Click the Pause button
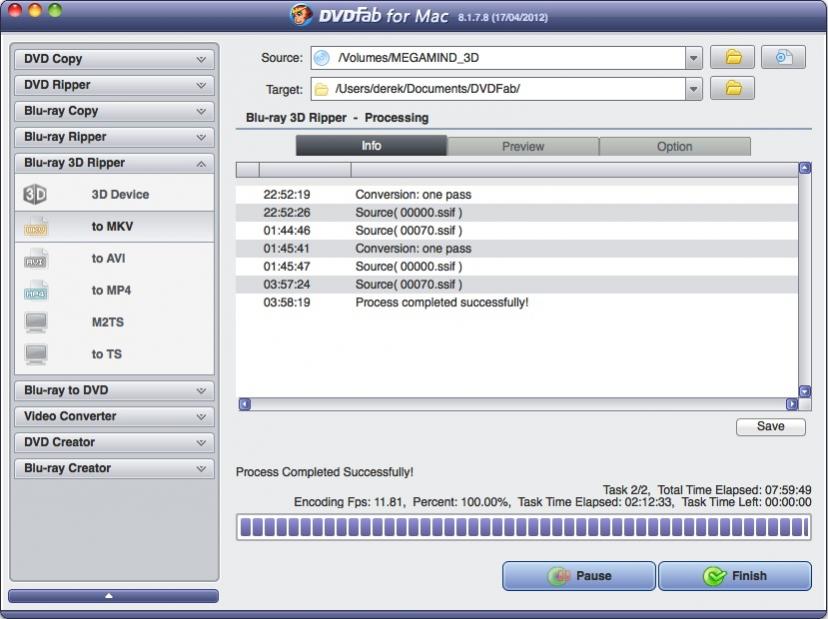Screen dimensions: 828x619 pyautogui.click(x=579, y=576)
